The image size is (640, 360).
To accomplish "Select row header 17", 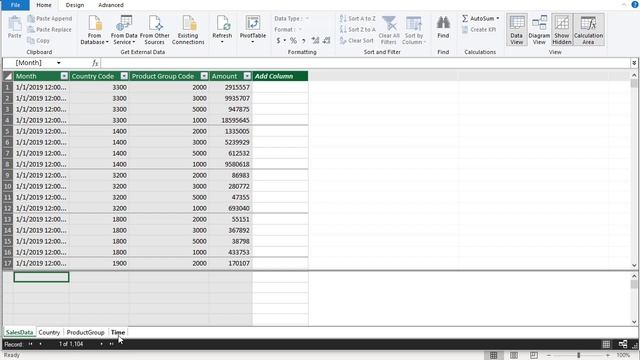I will click(x=8, y=263).
